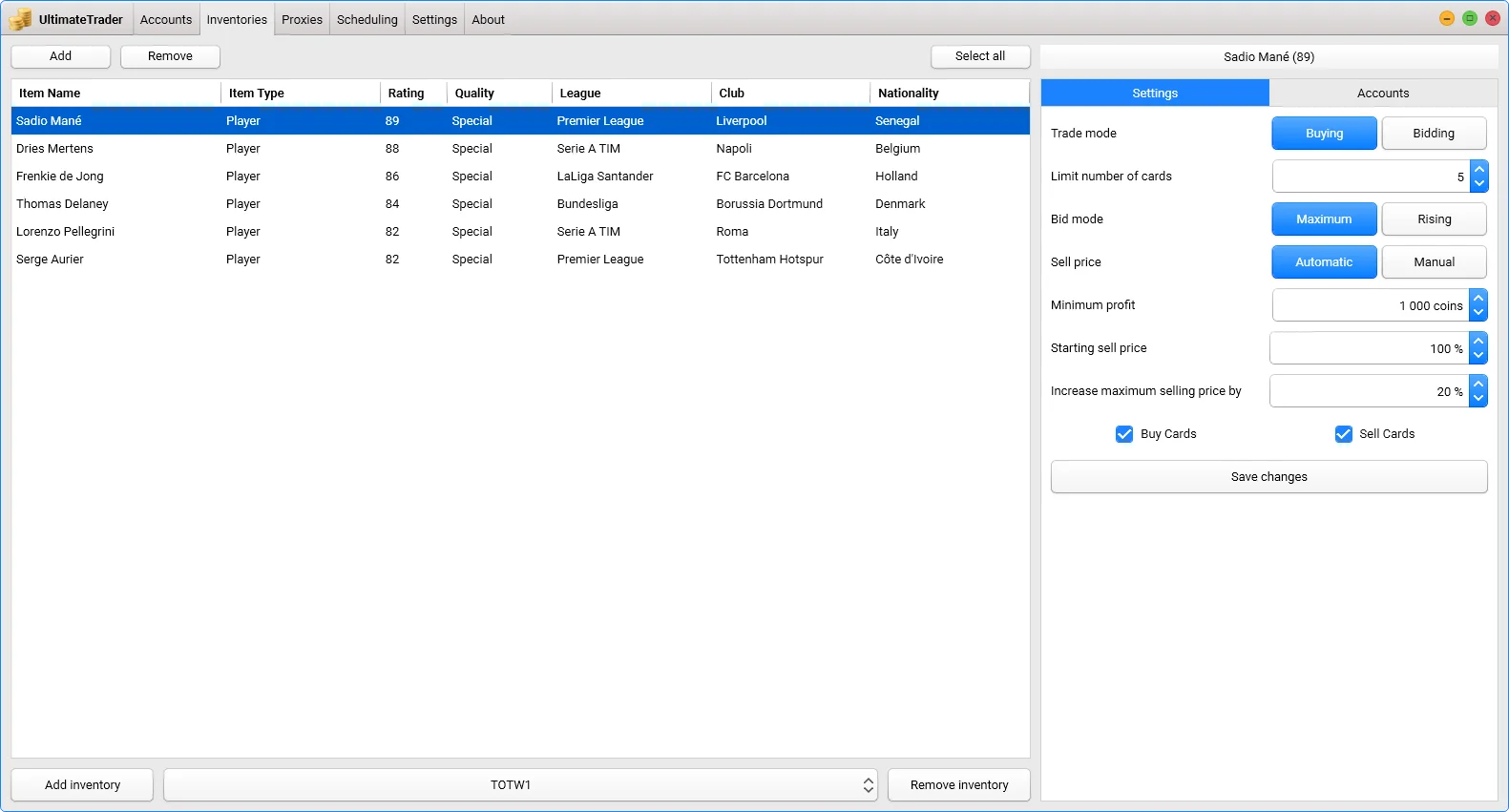Click the Remove item button
1509x812 pixels.
tap(170, 56)
